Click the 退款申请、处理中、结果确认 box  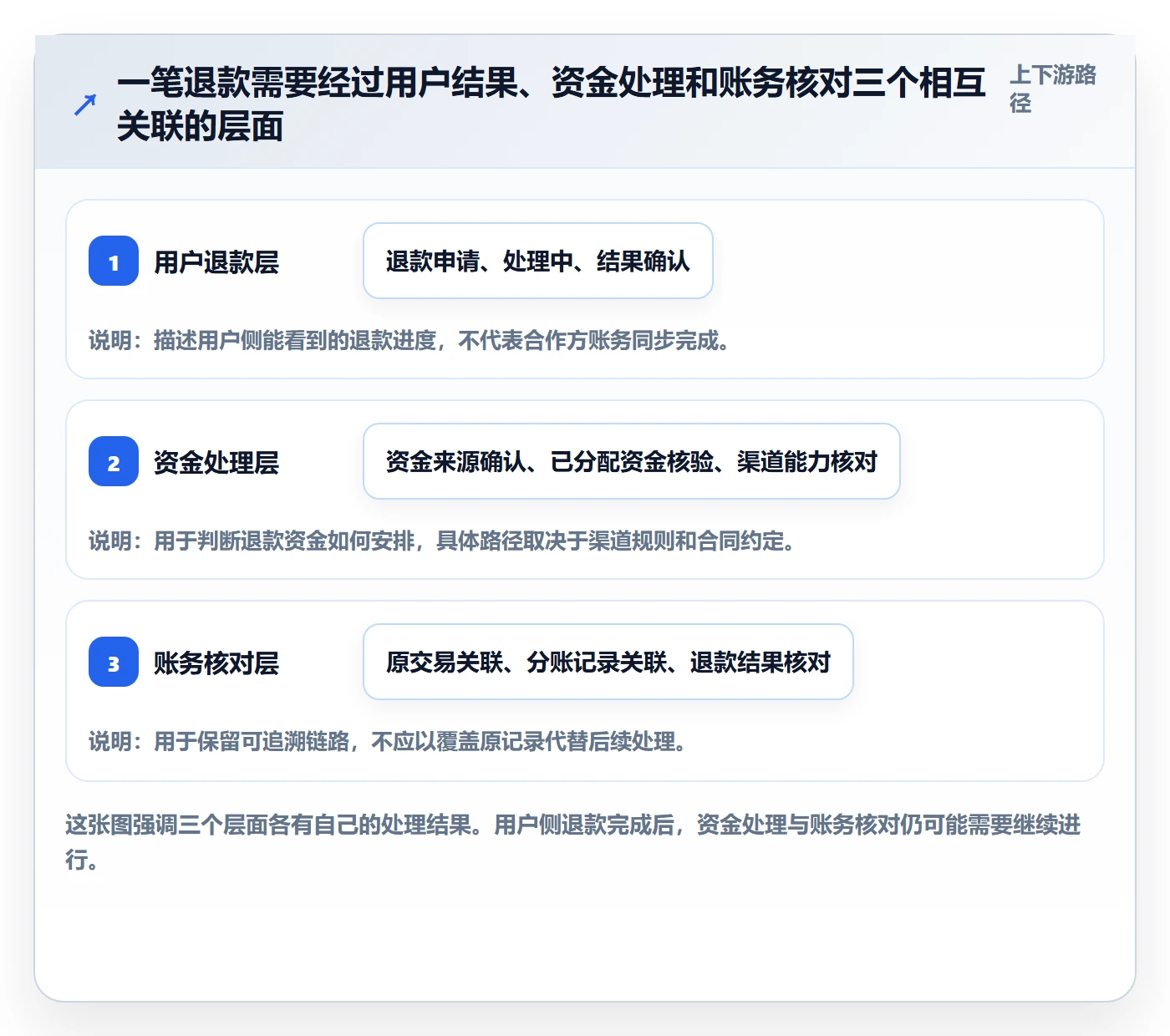[538, 261]
